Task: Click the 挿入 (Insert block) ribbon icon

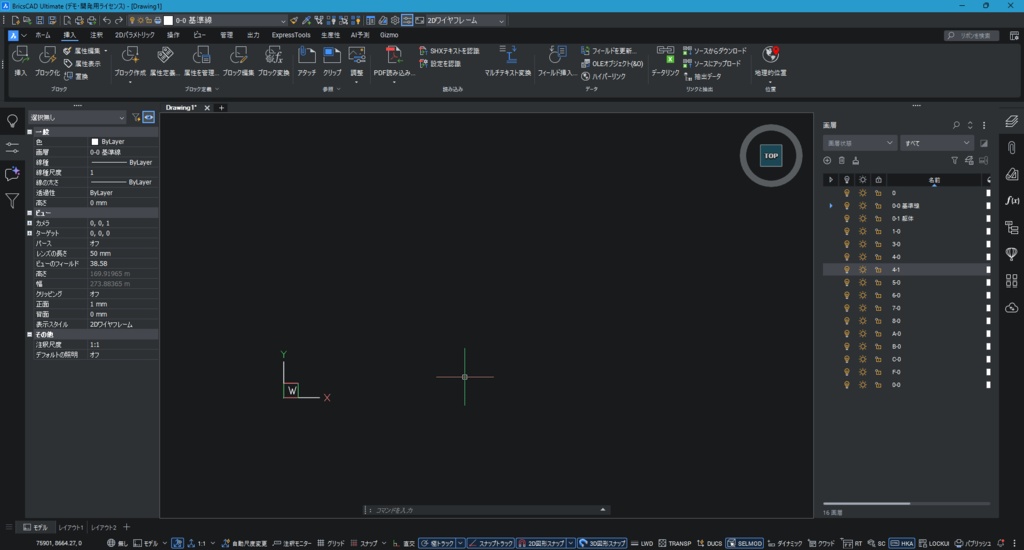Action: (20, 56)
